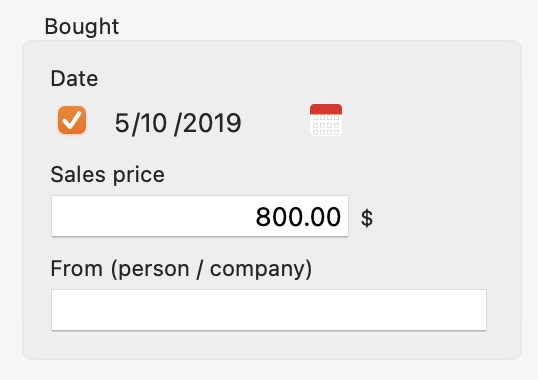Click the white checkmark in the date toggle
The image size is (538, 380).
(x=72, y=120)
